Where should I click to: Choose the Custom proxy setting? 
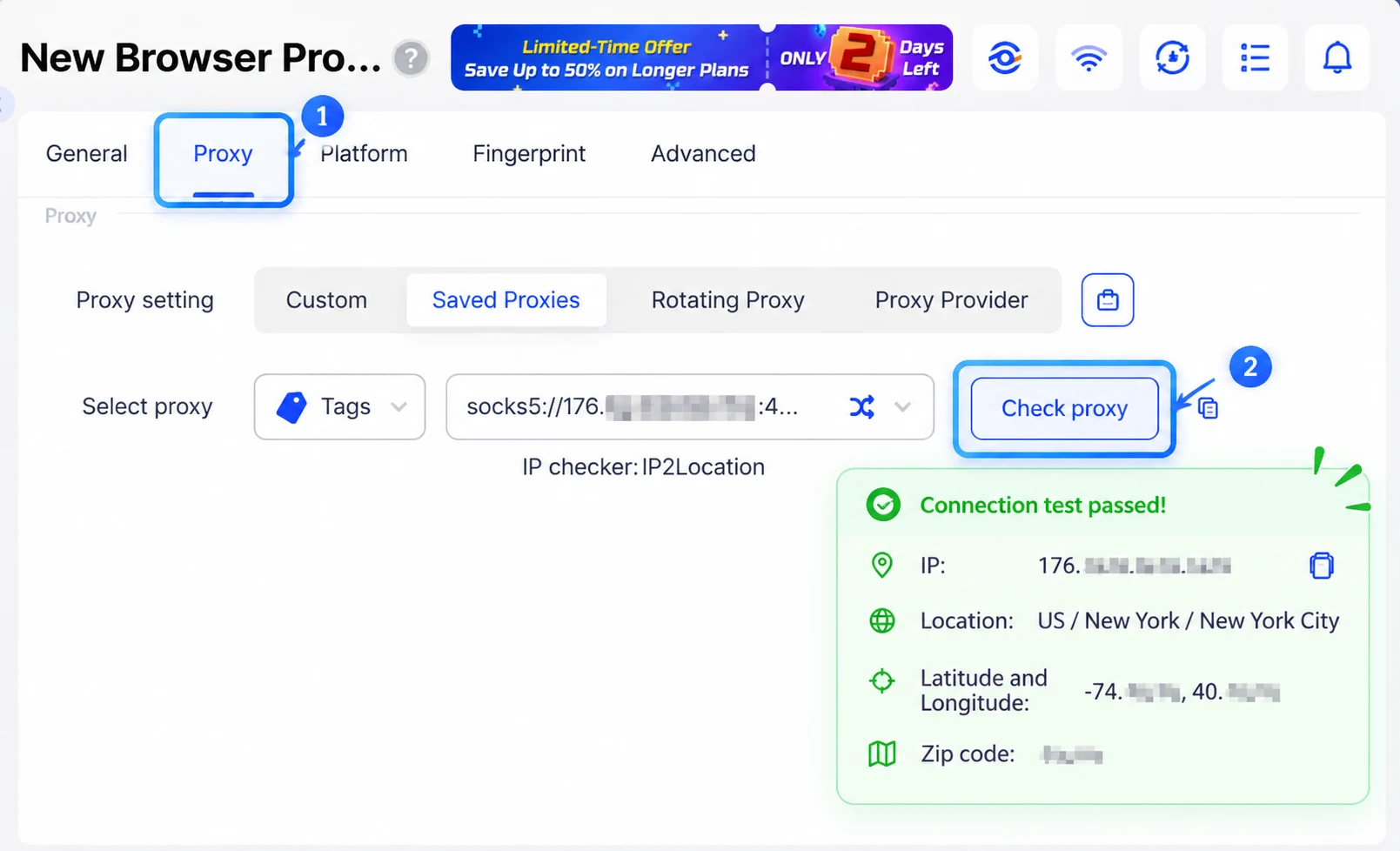pos(326,300)
